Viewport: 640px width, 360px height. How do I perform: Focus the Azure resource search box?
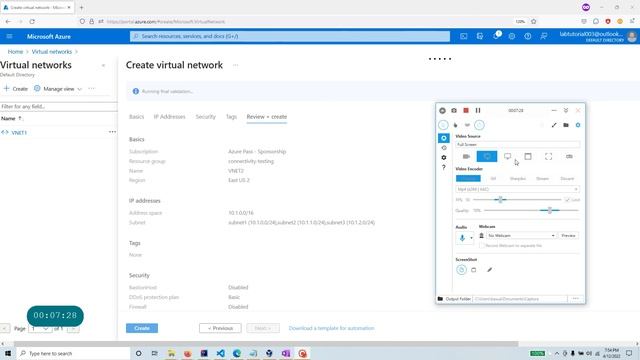[290, 36]
